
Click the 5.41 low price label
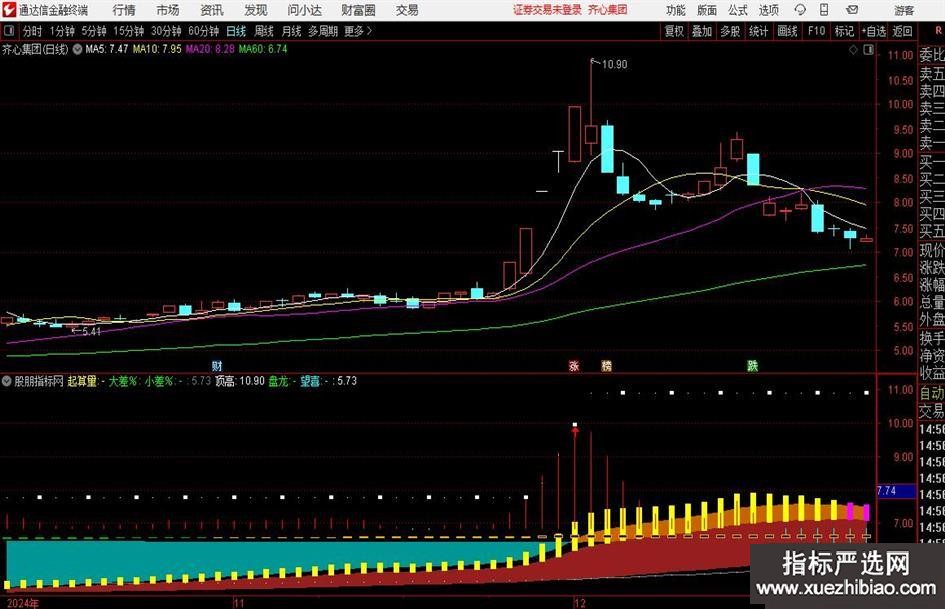point(91,331)
